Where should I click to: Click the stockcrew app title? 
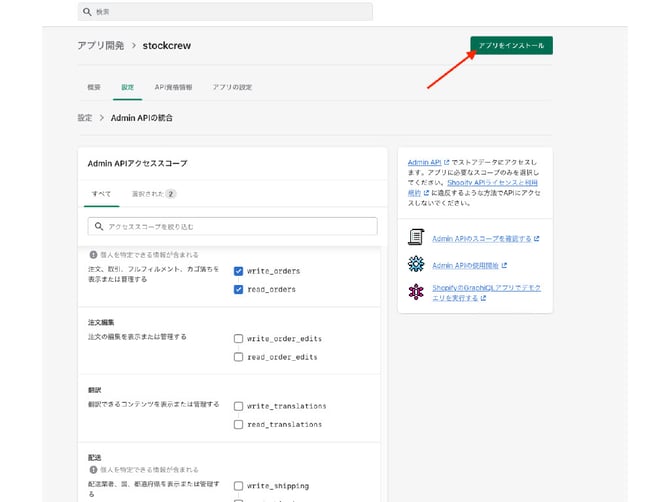click(167, 46)
